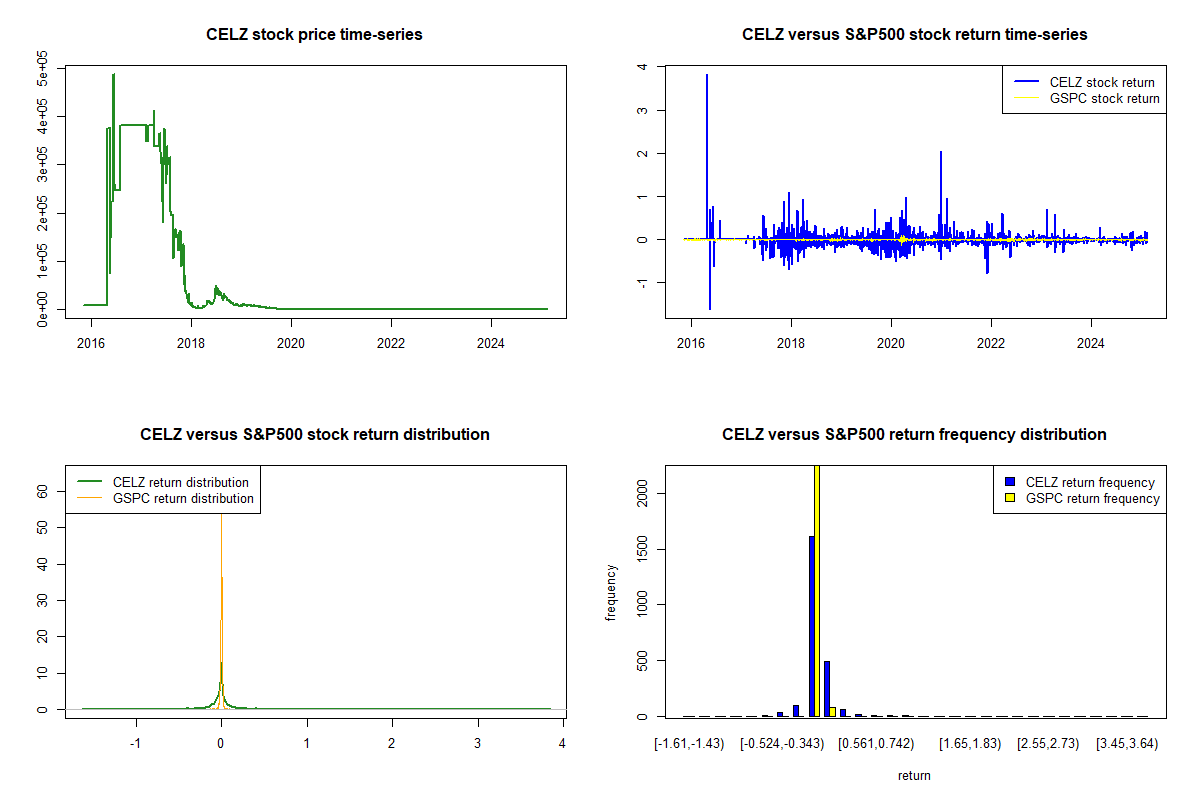Image resolution: width=1200 pixels, height=800 pixels.
Task: Click the 'frequency' y-axis label
Action: [x=611, y=593]
